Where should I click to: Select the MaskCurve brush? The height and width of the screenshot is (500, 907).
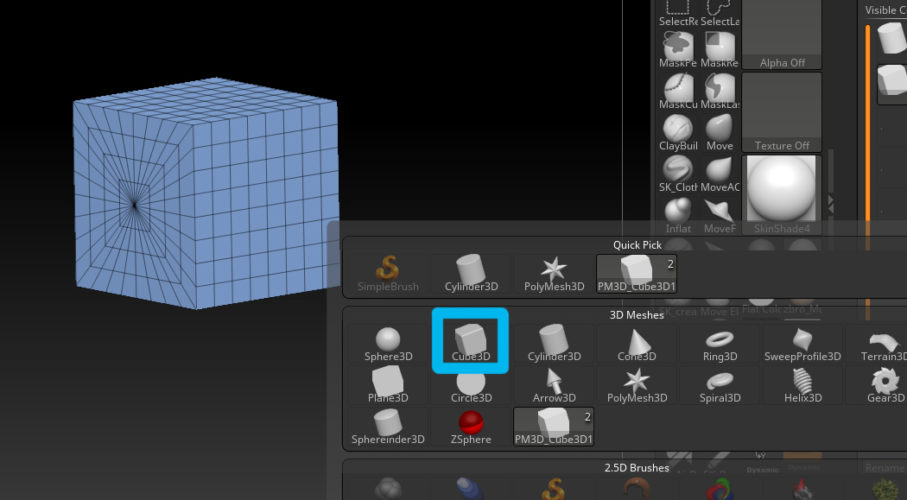point(678,91)
